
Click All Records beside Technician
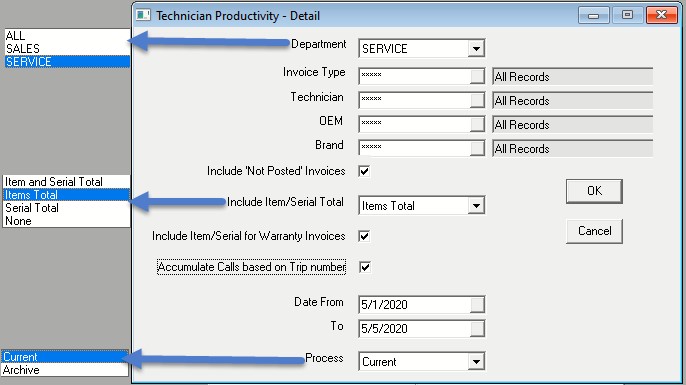click(x=573, y=101)
